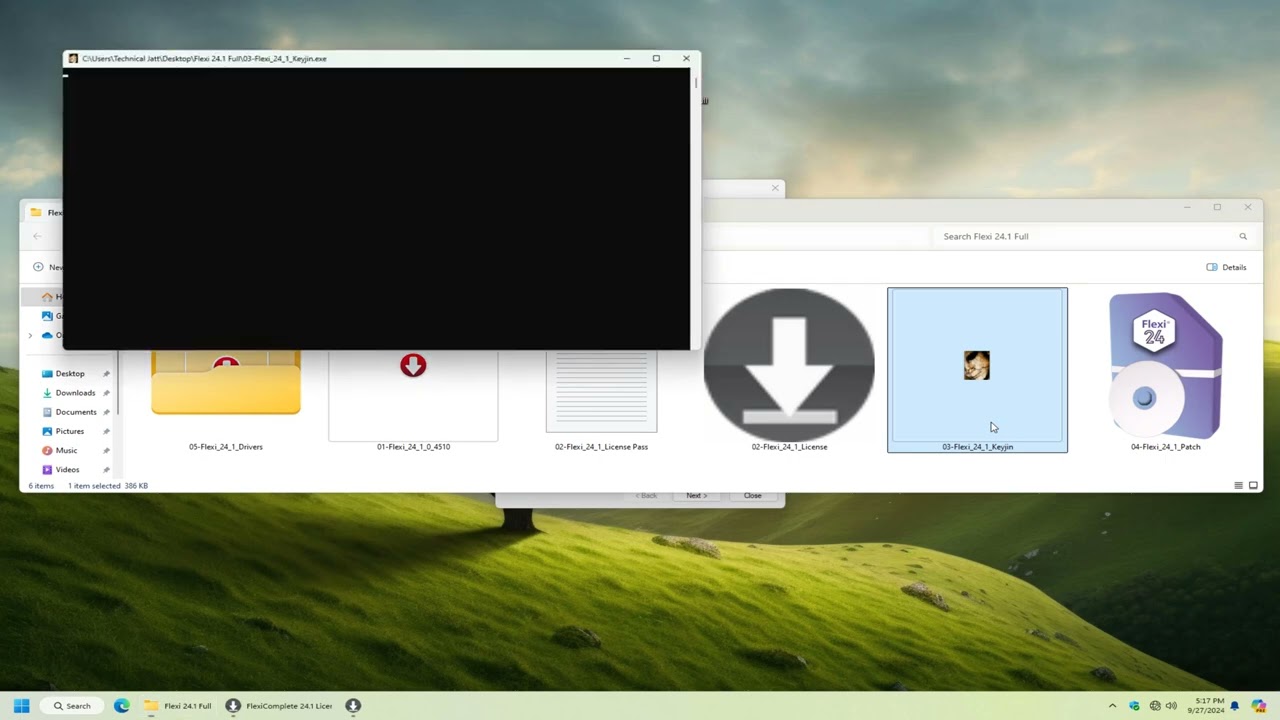1280x720 pixels.
Task: Unpin Downloads using its pin icon
Action: [x=106, y=393]
